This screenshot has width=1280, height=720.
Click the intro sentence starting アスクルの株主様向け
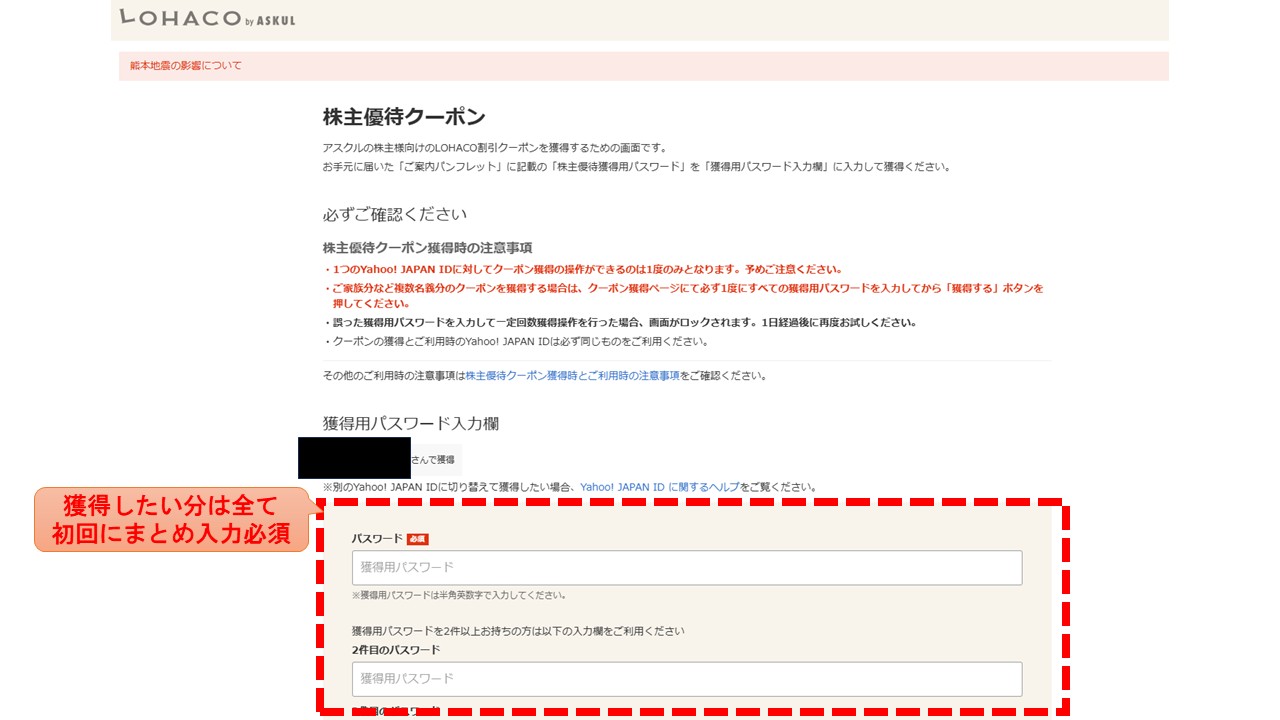(494, 148)
